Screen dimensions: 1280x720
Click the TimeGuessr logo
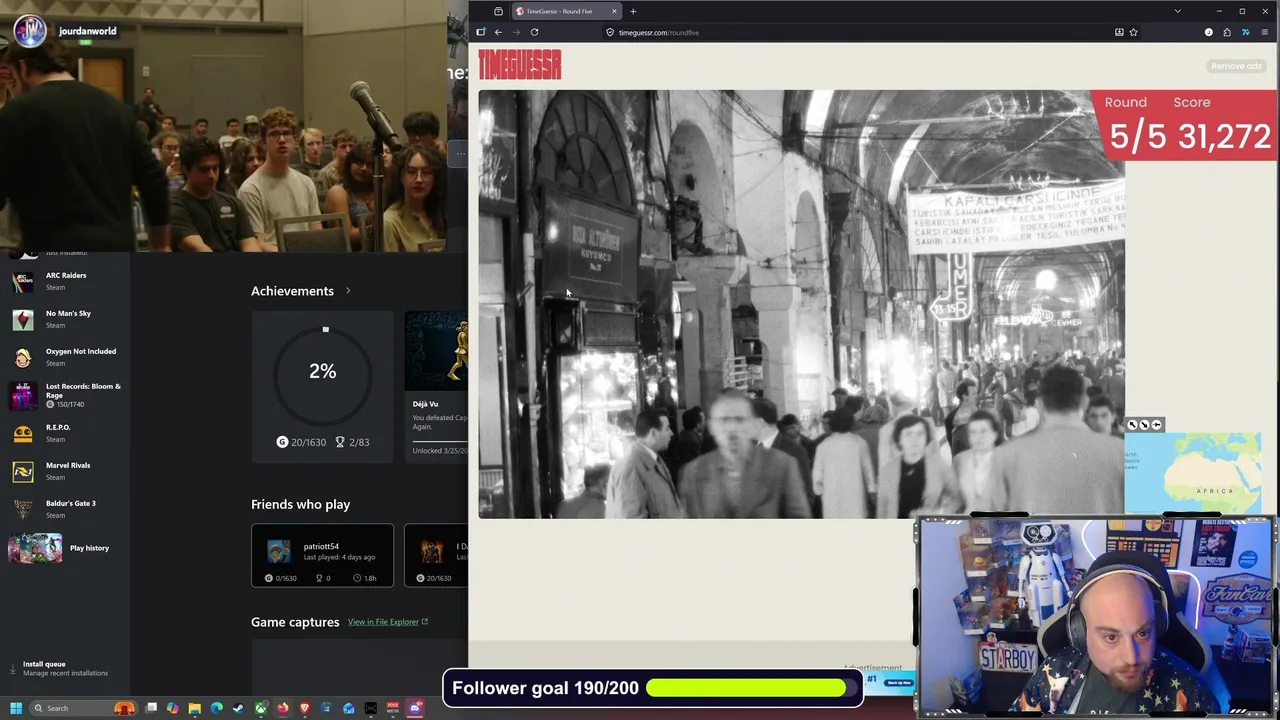(519, 65)
